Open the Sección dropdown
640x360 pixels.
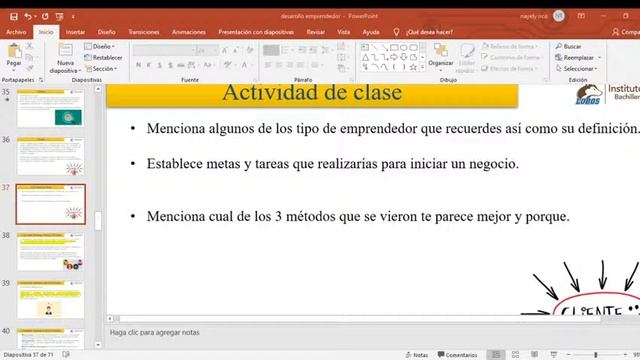coord(101,69)
